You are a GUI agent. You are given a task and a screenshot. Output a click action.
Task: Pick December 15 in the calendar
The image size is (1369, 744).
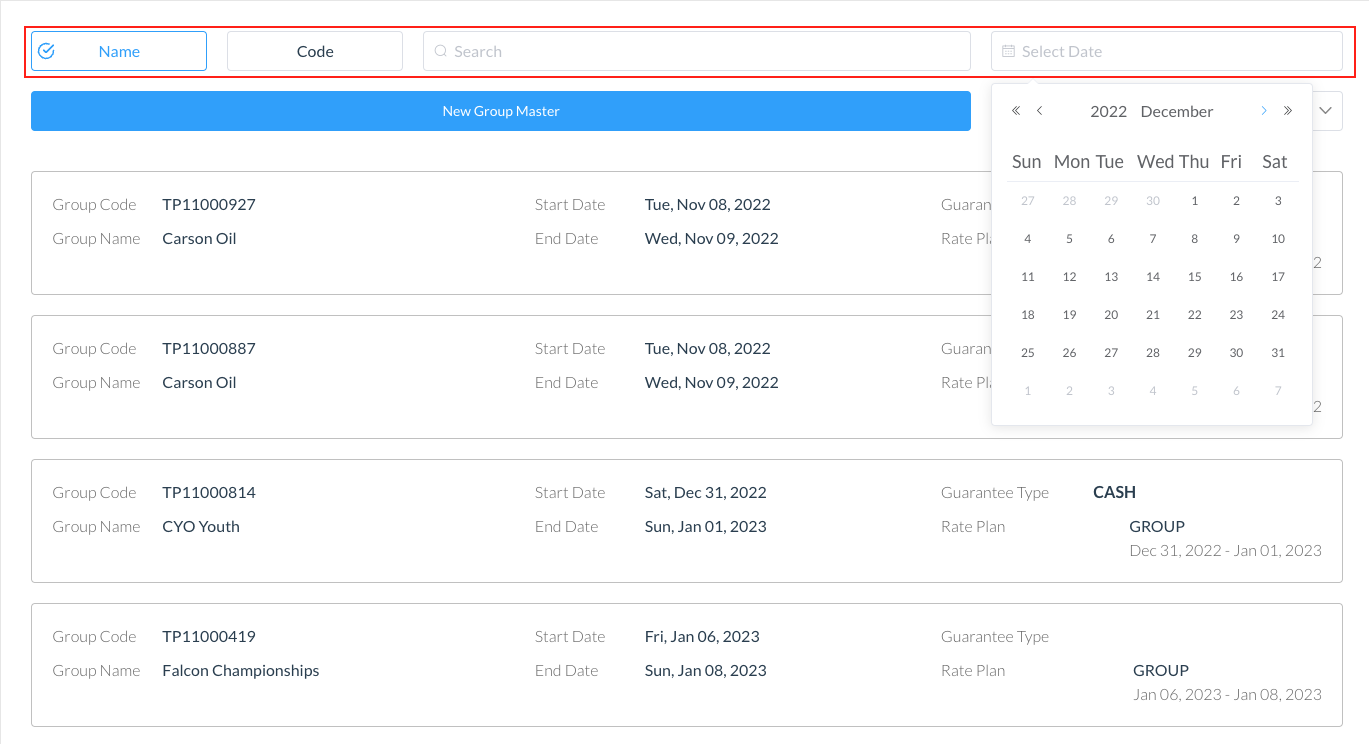[1194, 277]
